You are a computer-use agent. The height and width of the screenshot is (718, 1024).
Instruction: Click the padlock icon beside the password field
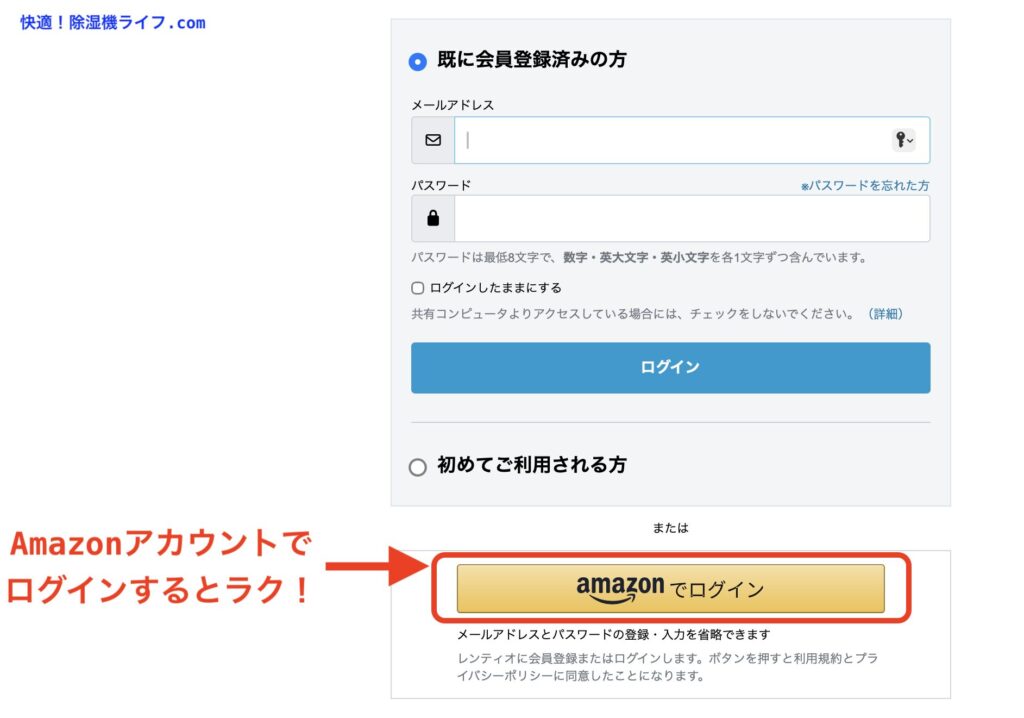coord(433,218)
